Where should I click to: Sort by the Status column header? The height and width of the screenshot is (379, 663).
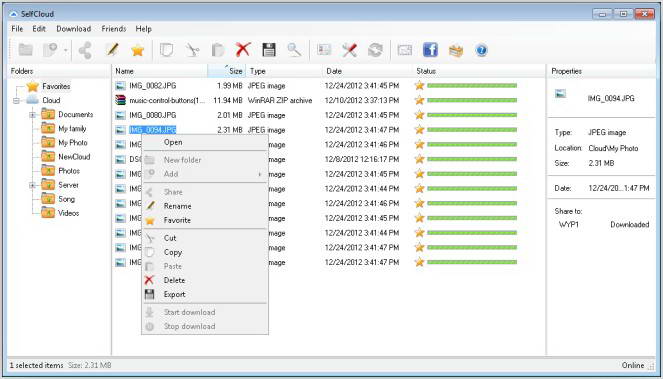[479, 71]
